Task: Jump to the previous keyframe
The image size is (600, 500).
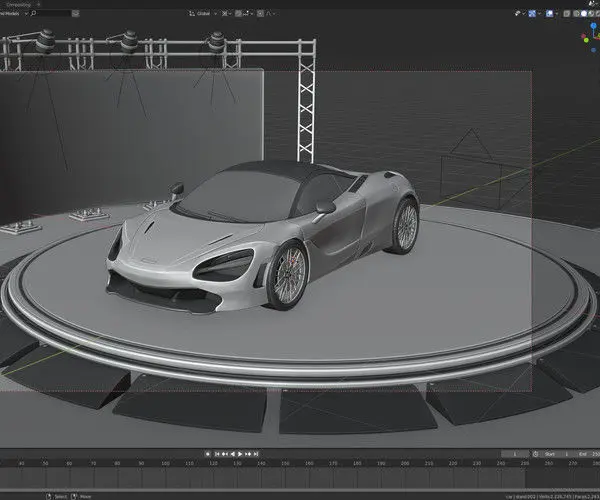Action: (225, 454)
